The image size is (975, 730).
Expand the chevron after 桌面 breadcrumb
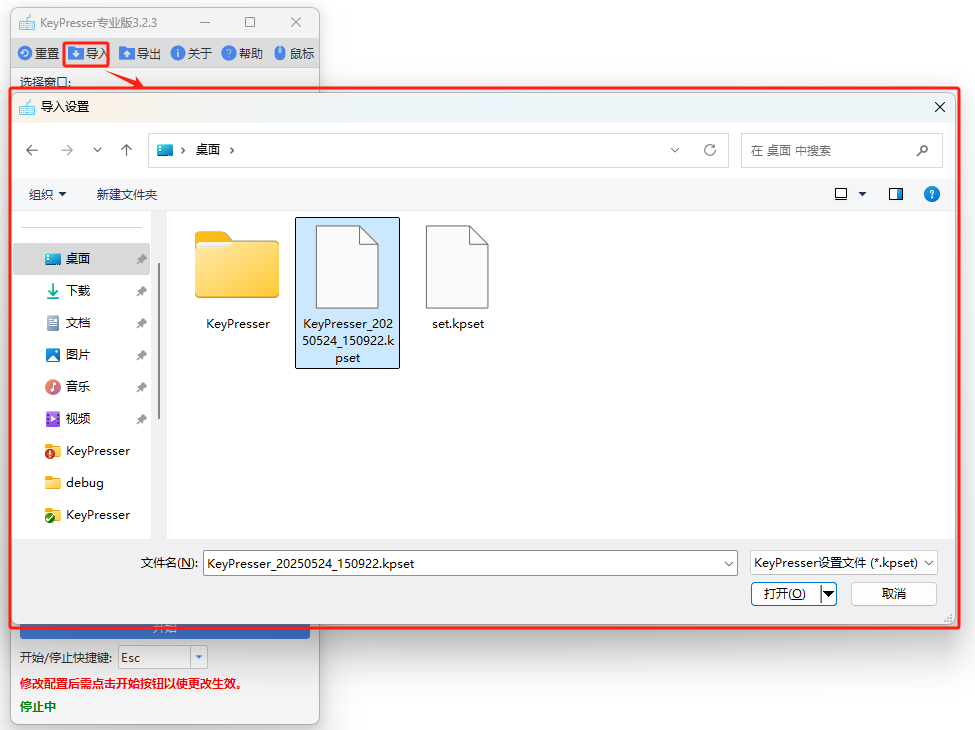coord(232,150)
